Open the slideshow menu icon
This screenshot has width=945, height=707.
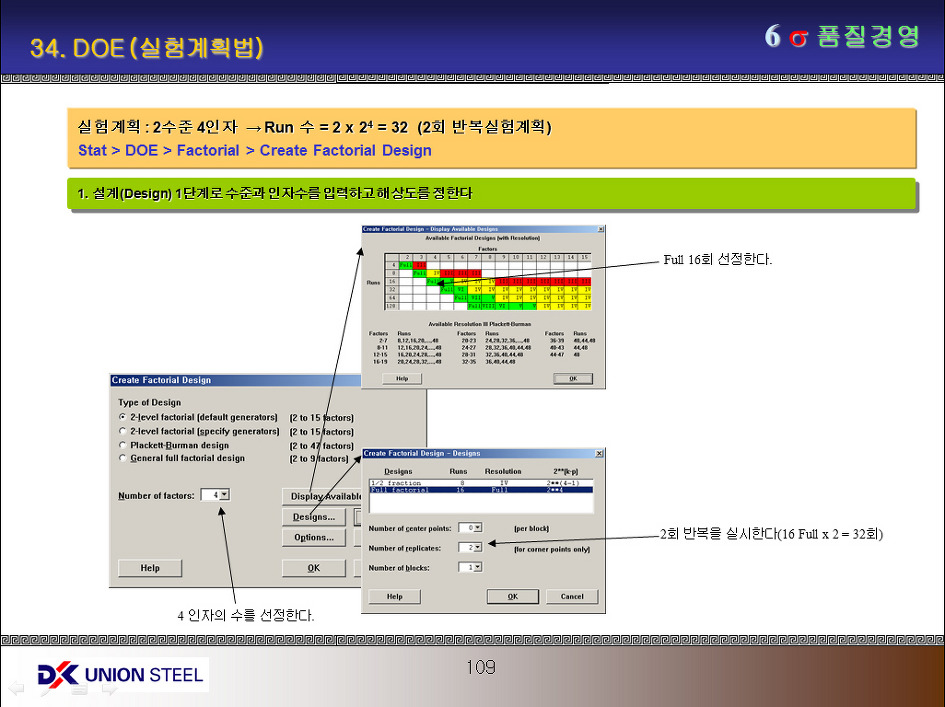[79, 688]
